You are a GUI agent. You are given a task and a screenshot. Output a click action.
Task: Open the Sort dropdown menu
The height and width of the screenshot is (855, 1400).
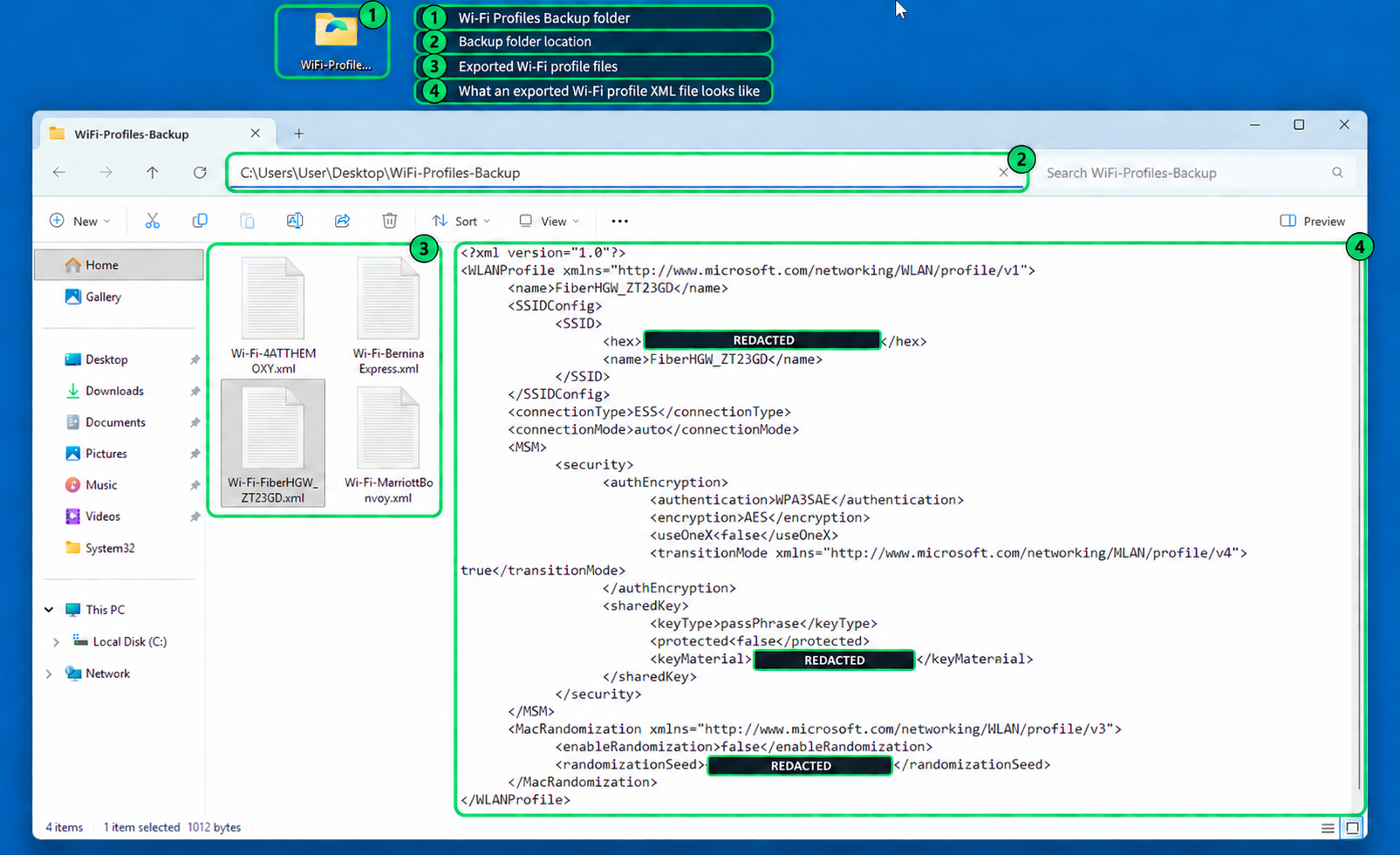click(x=461, y=221)
